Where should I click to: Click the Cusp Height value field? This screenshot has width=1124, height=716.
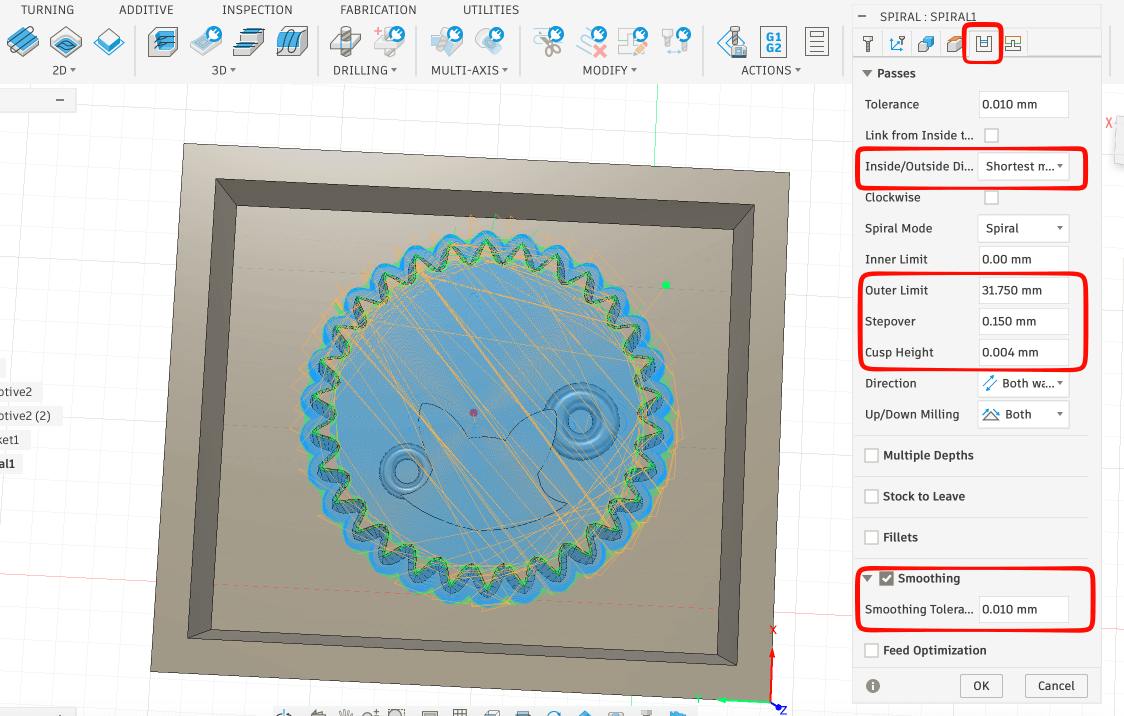(x=1023, y=353)
